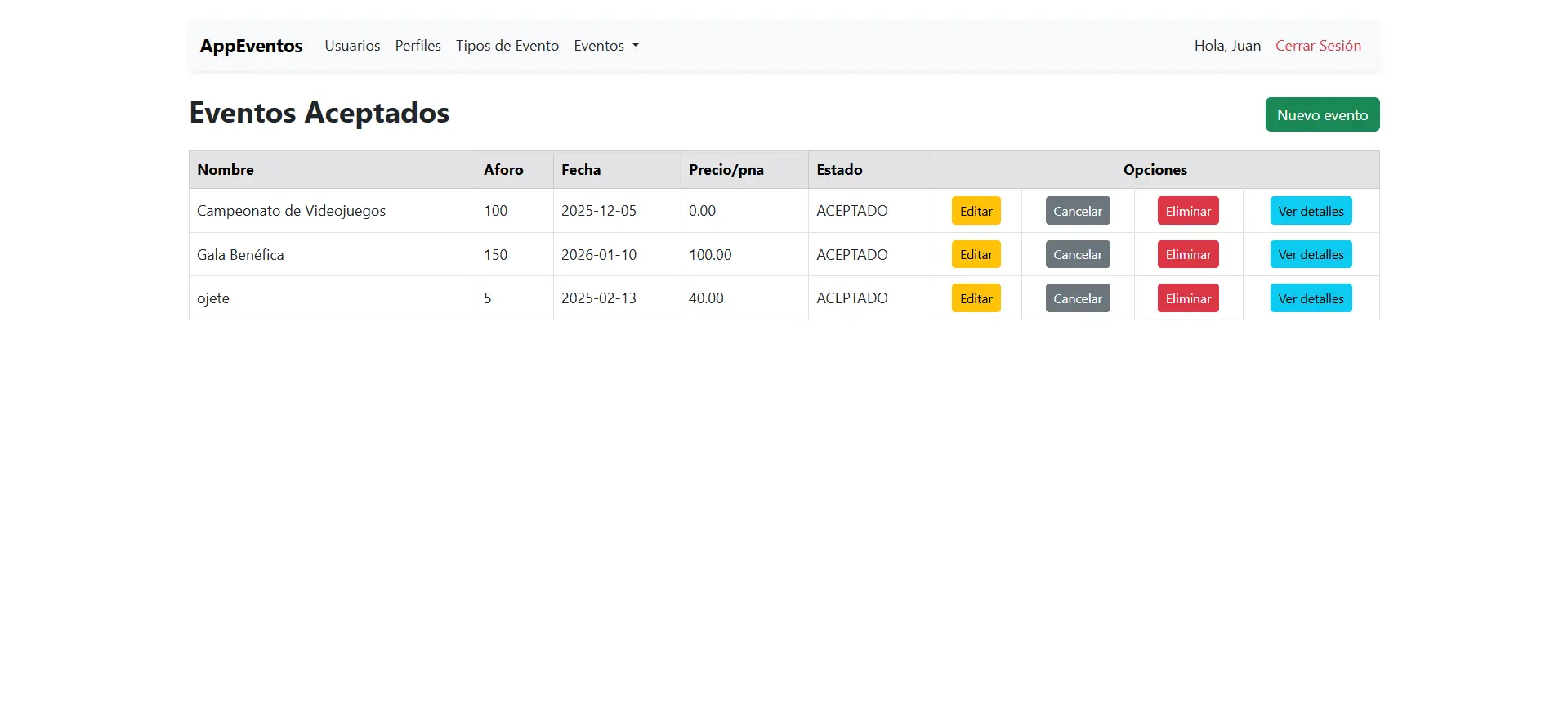This screenshot has width=1568, height=707.
Task: Click the Nombre column header
Action: (332, 170)
